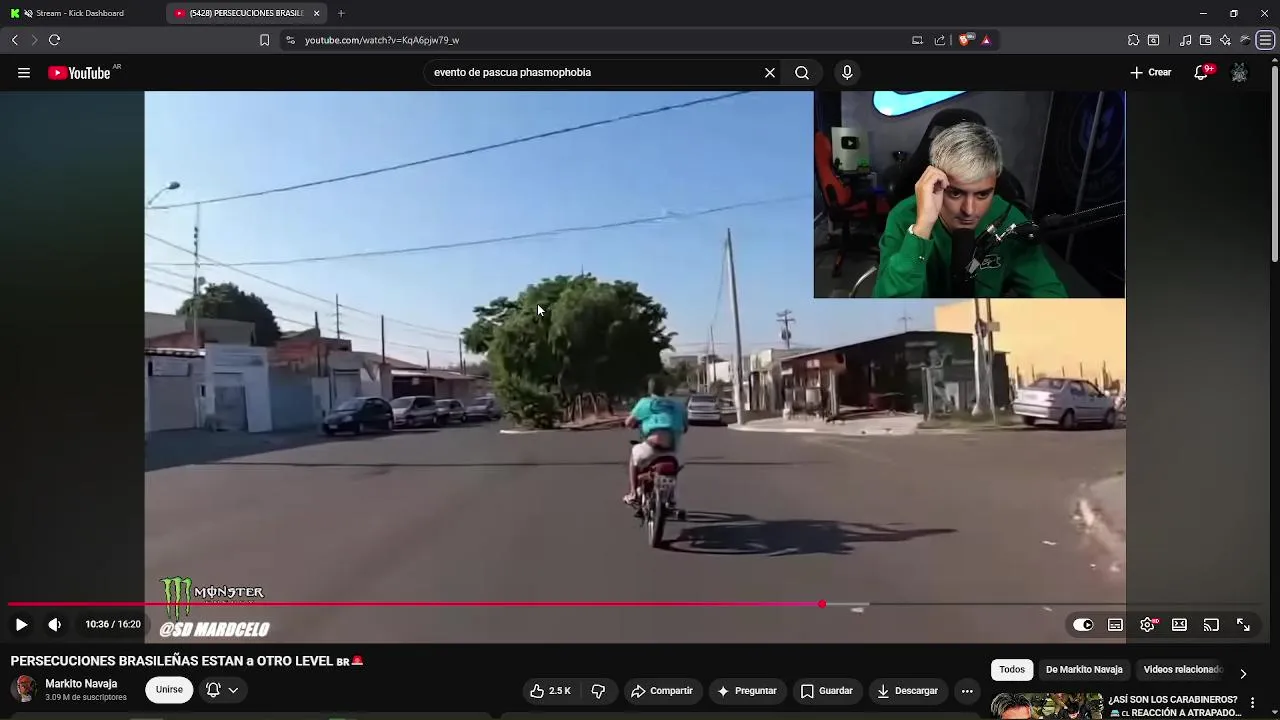Click the browser address bar URL
1280x720 pixels.
(382, 40)
